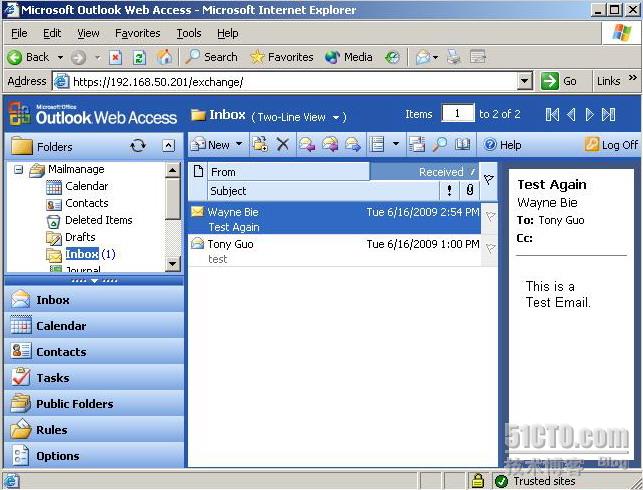Open the Media pane
The image size is (643, 490).
[x=349, y=57]
